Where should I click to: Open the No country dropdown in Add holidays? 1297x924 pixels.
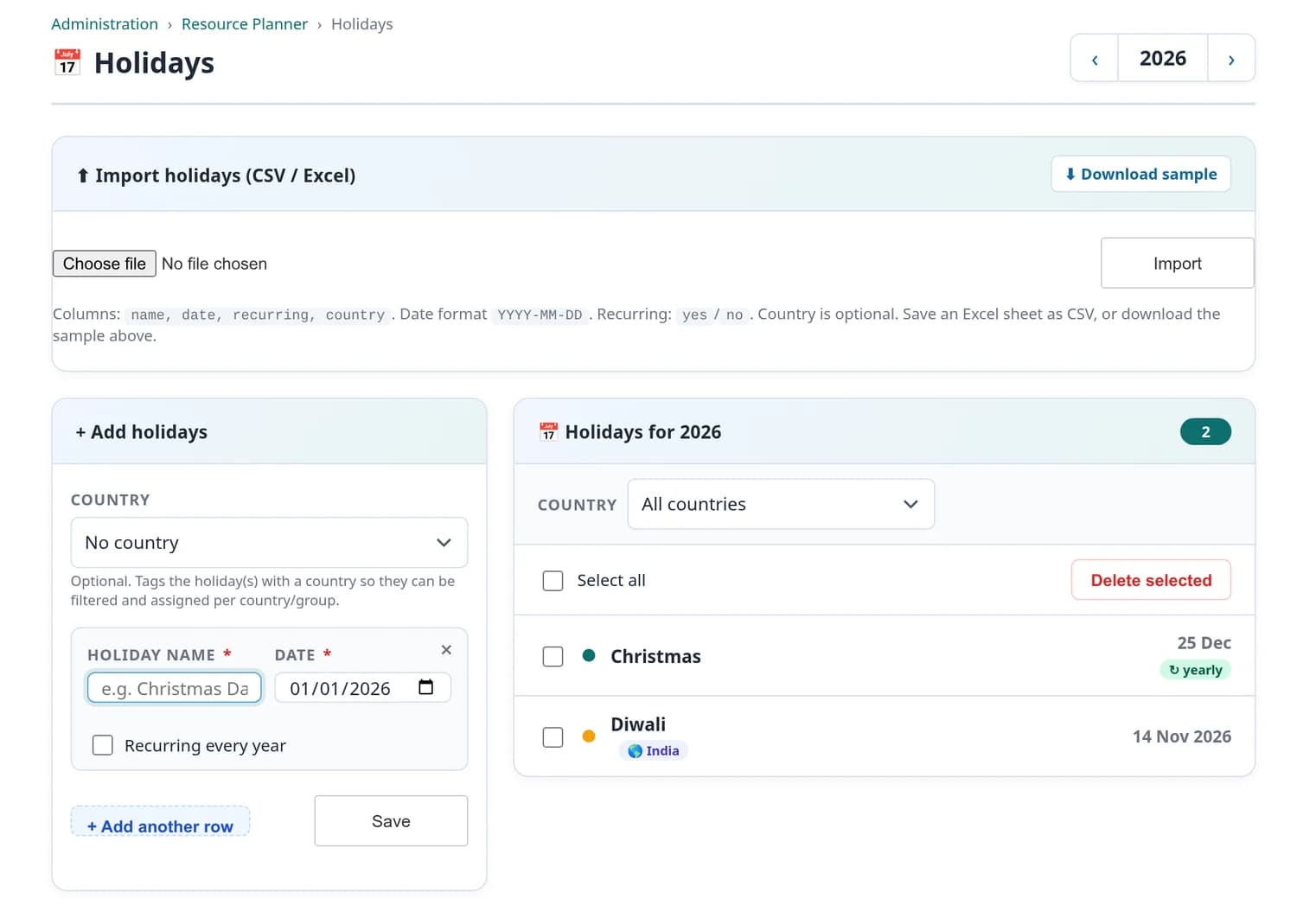[269, 543]
